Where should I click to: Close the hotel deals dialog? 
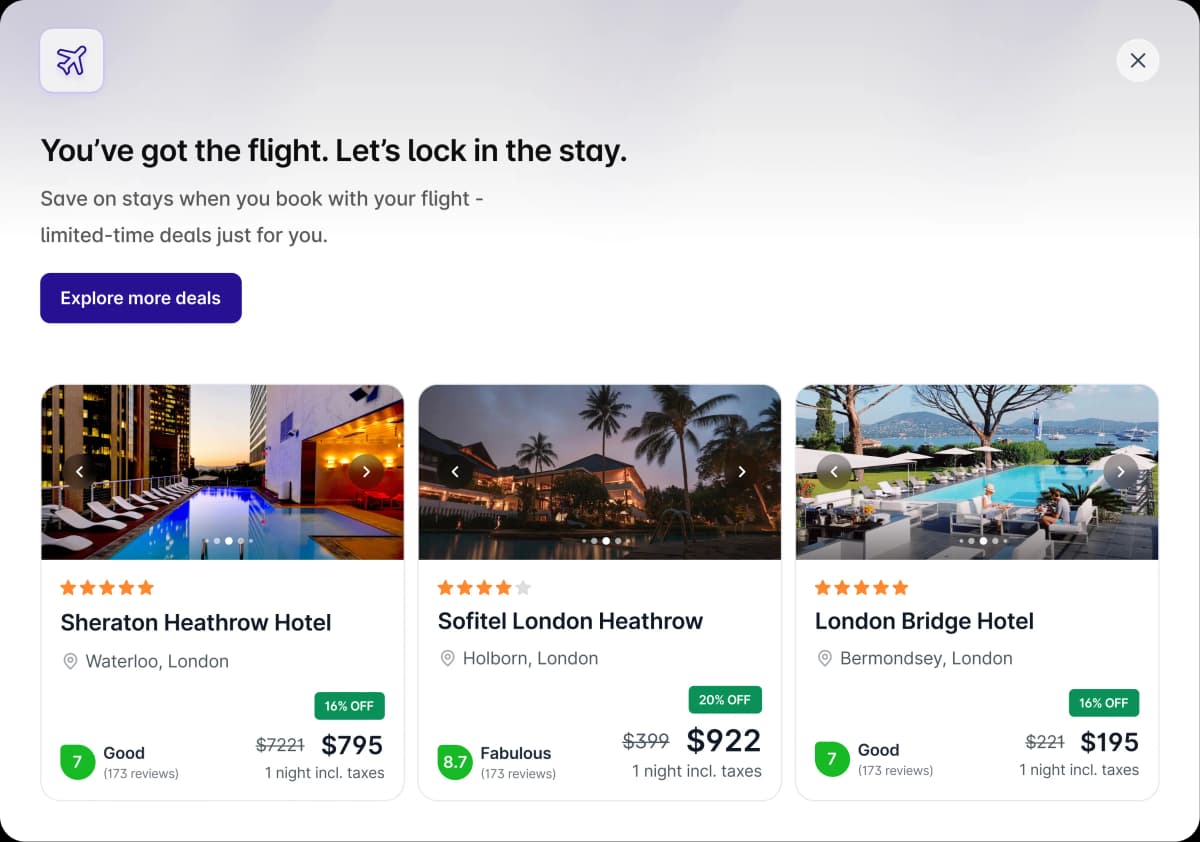[1137, 61]
